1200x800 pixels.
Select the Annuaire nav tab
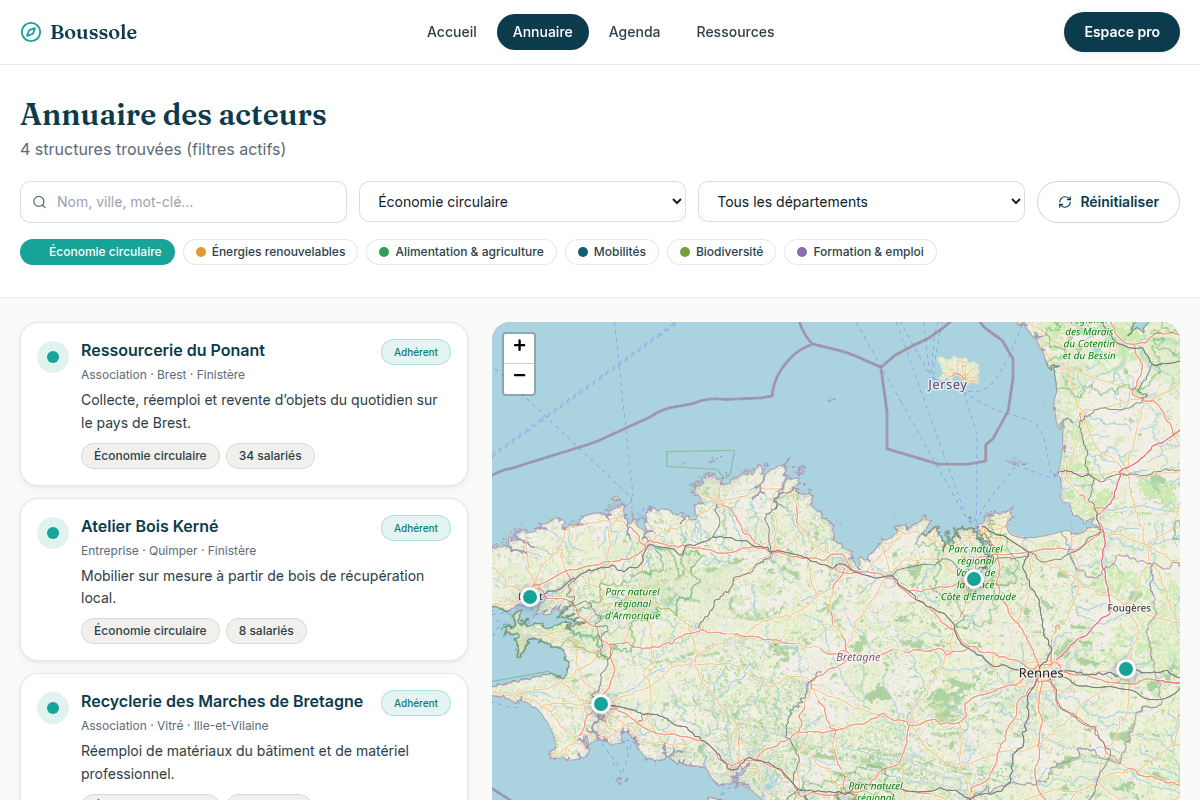coord(543,32)
